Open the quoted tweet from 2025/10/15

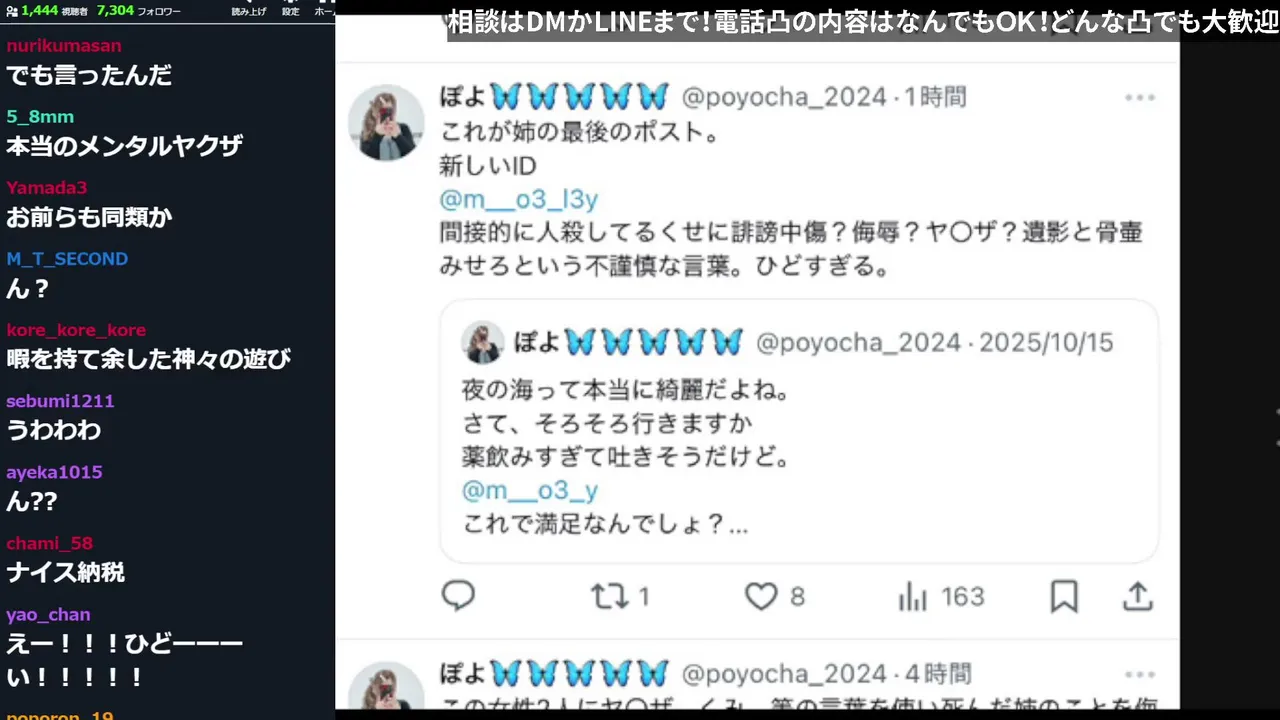(799, 431)
